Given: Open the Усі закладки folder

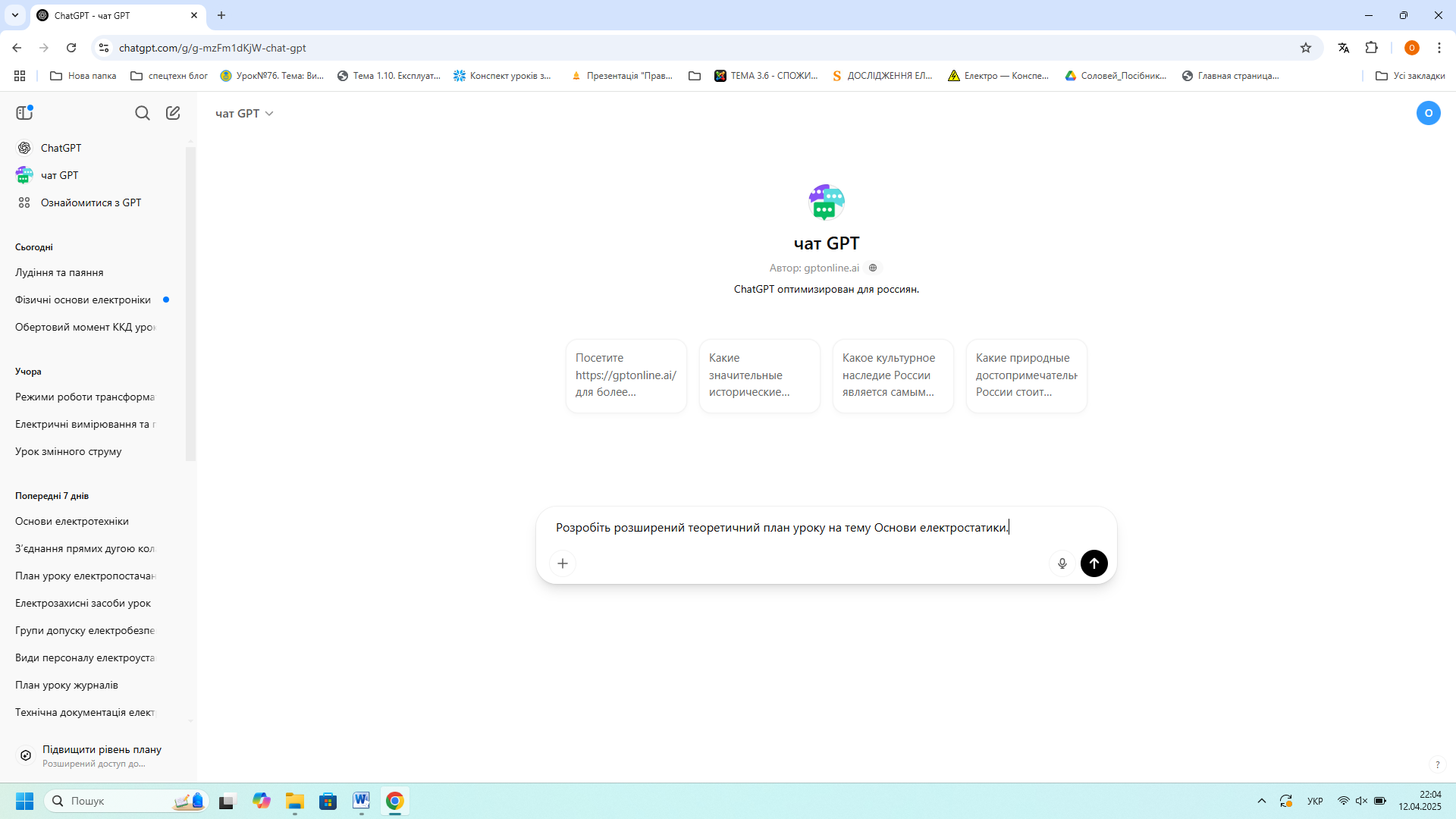Looking at the screenshot, I should tap(1410, 76).
